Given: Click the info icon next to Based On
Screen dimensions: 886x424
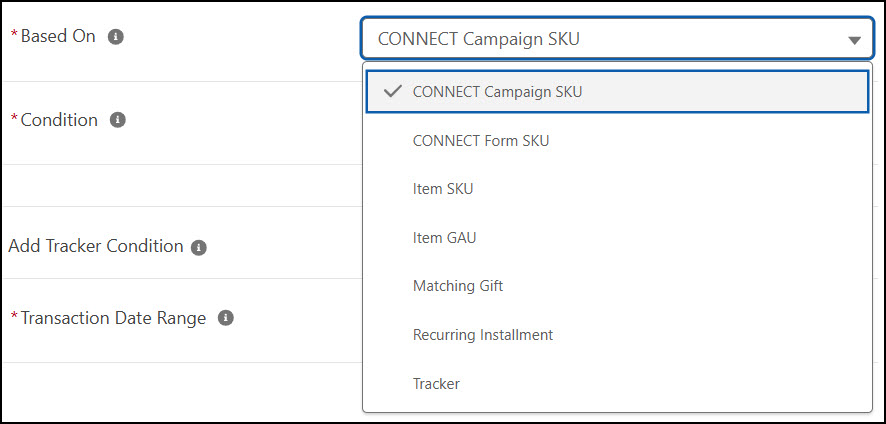Looking at the screenshot, I should pos(116,37).
